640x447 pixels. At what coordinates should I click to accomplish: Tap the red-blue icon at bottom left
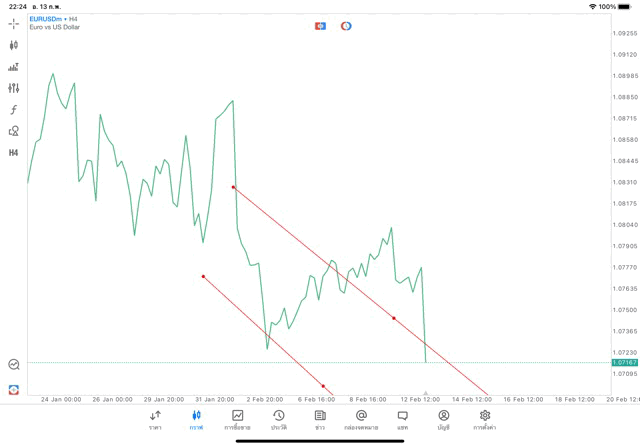(x=13, y=389)
